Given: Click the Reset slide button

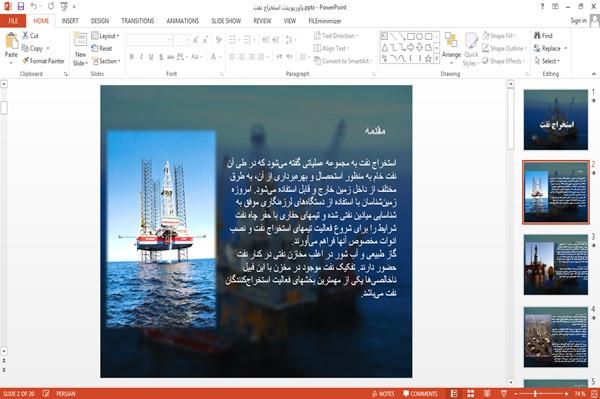Looking at the screenshot, I should [x=102, y=48].
